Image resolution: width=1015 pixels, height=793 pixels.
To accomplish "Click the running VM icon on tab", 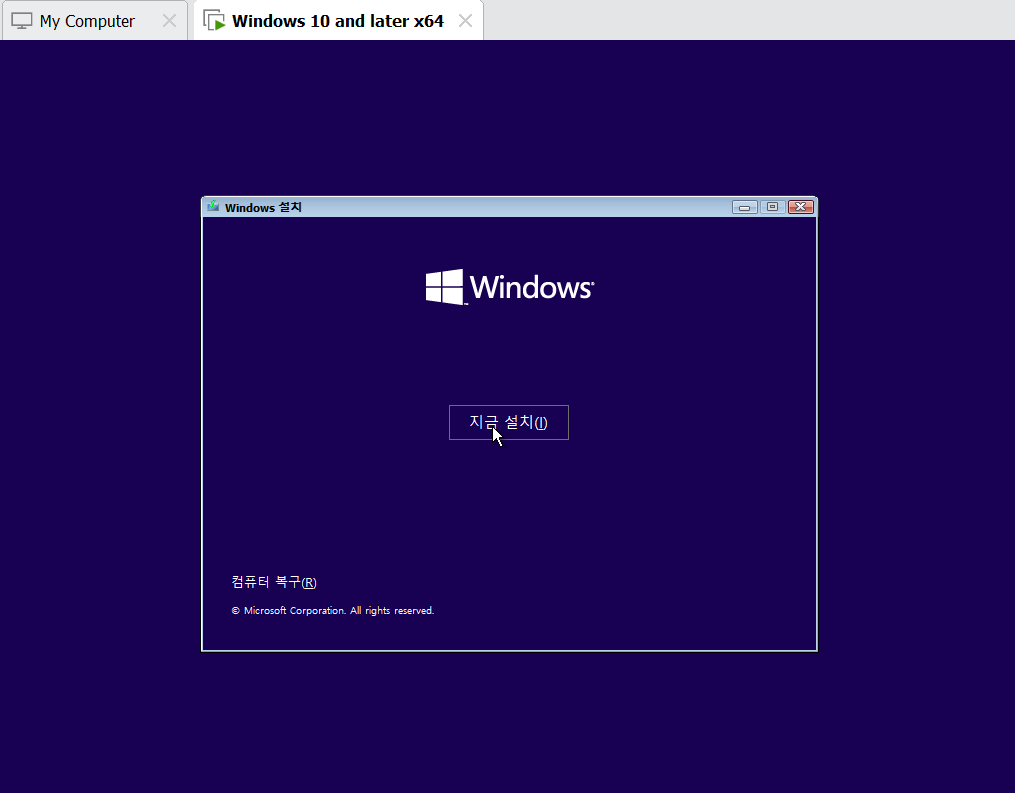I will pos(214,21).
